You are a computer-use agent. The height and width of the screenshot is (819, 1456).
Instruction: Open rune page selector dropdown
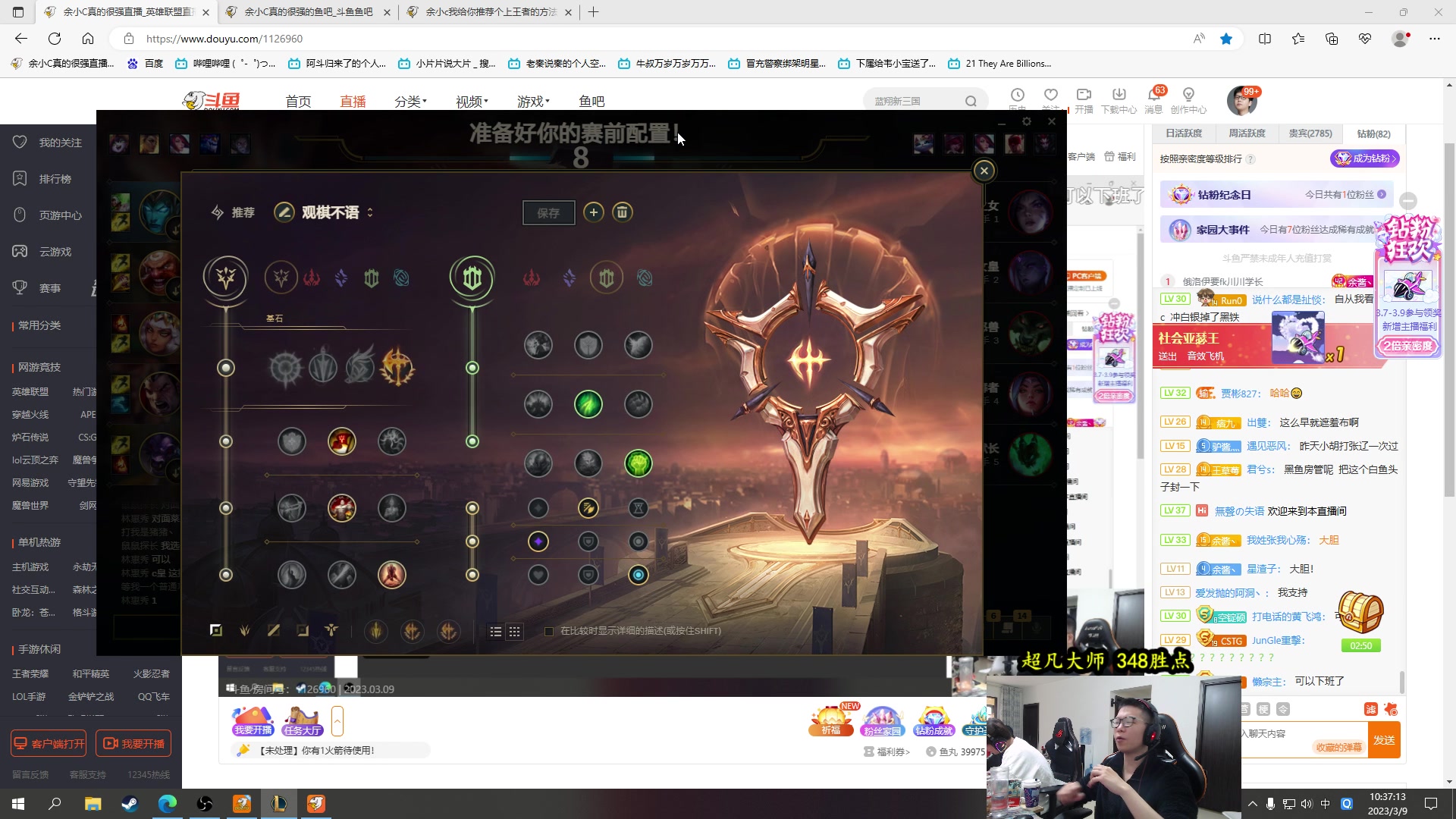tap(370, 212)
